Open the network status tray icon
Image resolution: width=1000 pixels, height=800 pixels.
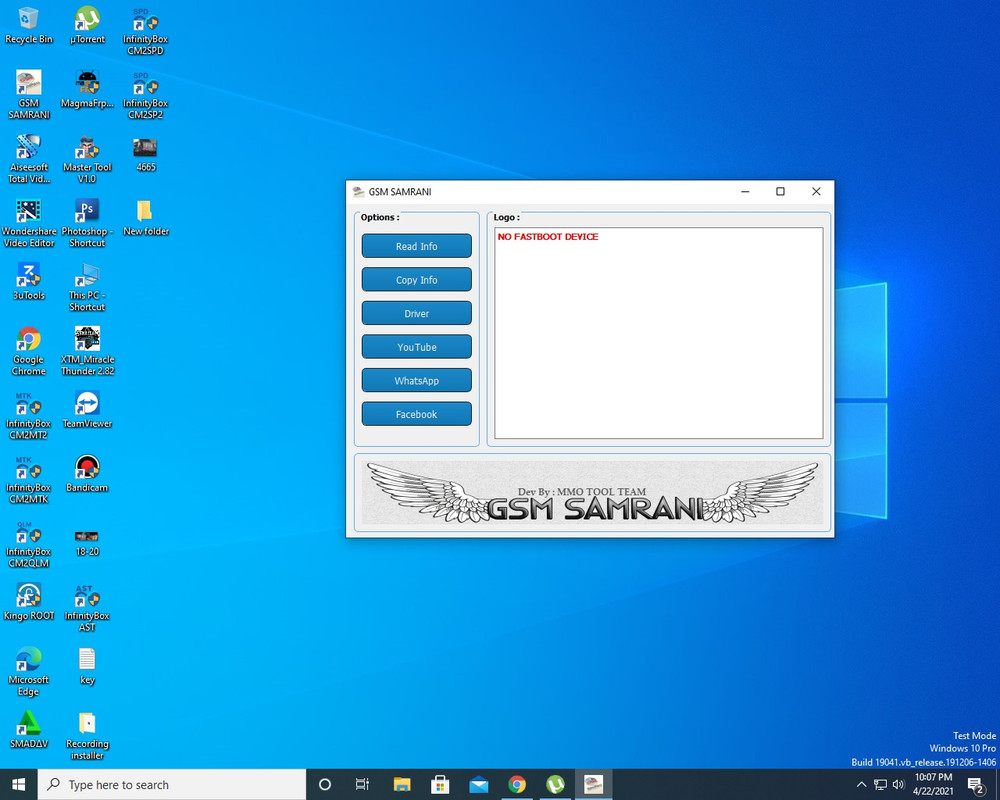point(881,784)
